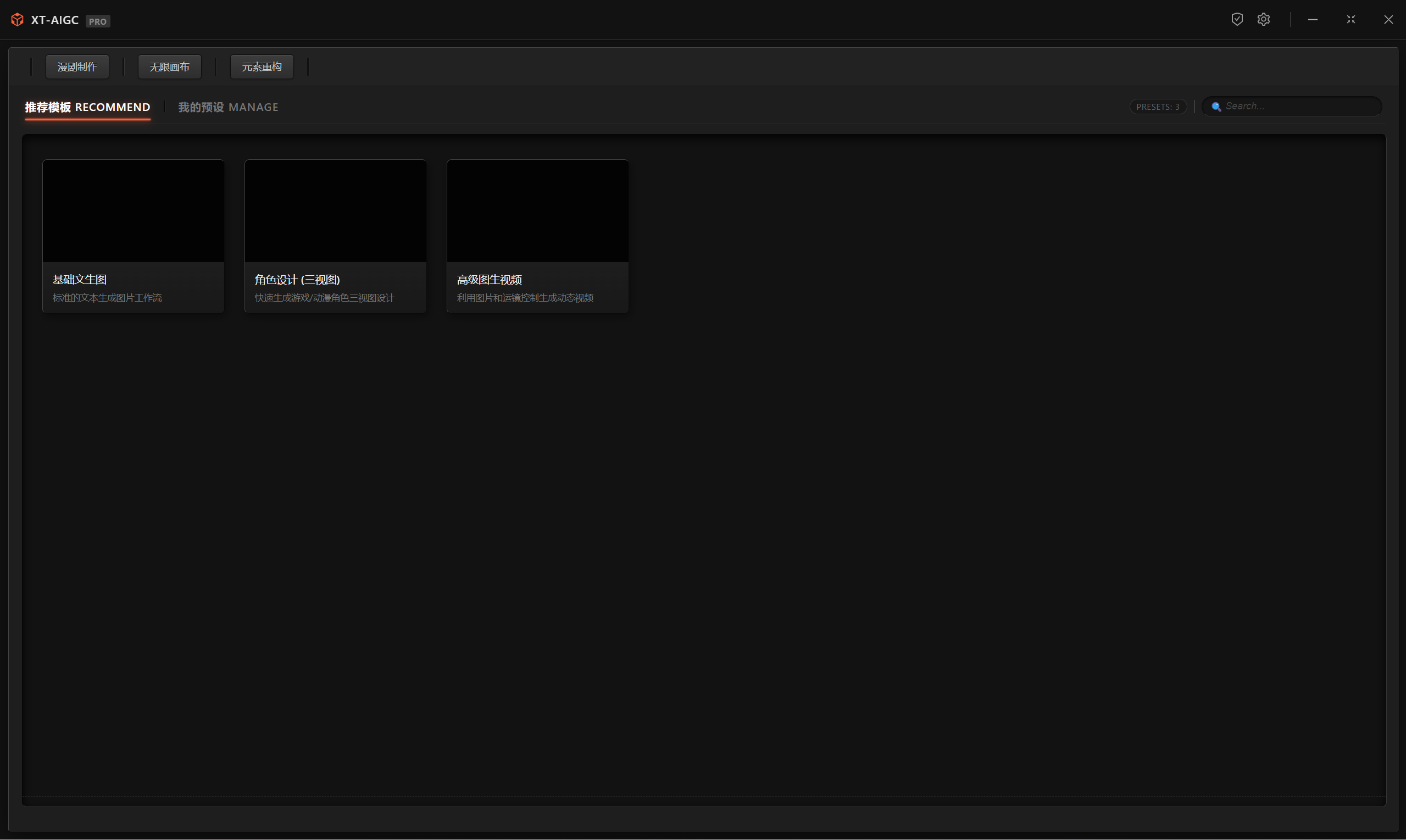Switch to 我的预设 MANAGE tab

tap(228, 107)
